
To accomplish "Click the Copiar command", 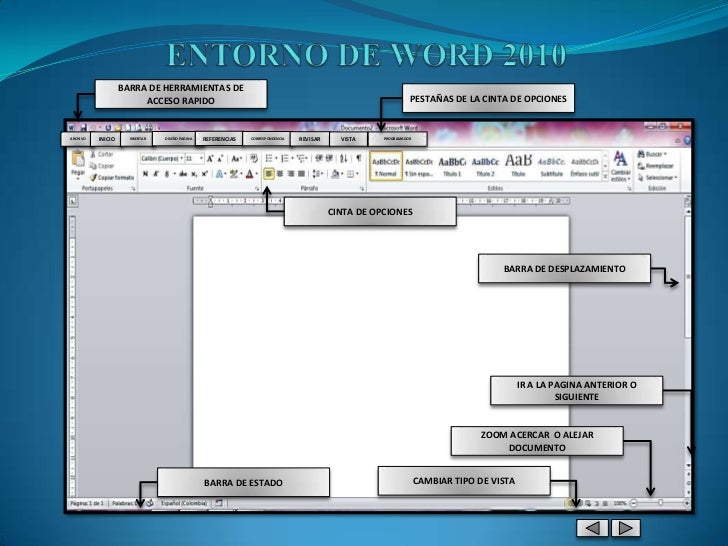I will click(102, 166).
